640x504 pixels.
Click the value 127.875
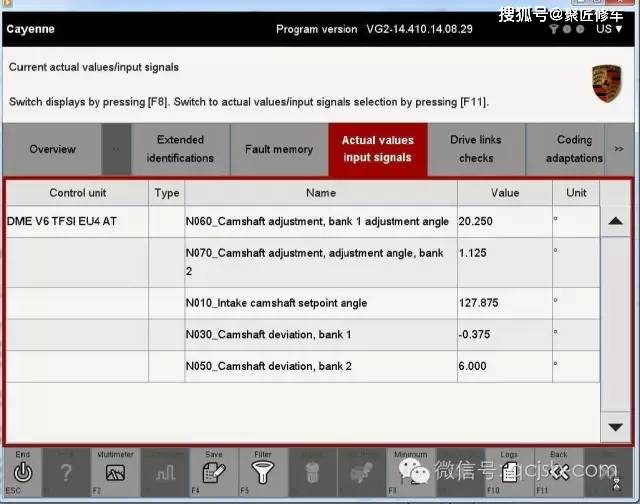(478, 303)
